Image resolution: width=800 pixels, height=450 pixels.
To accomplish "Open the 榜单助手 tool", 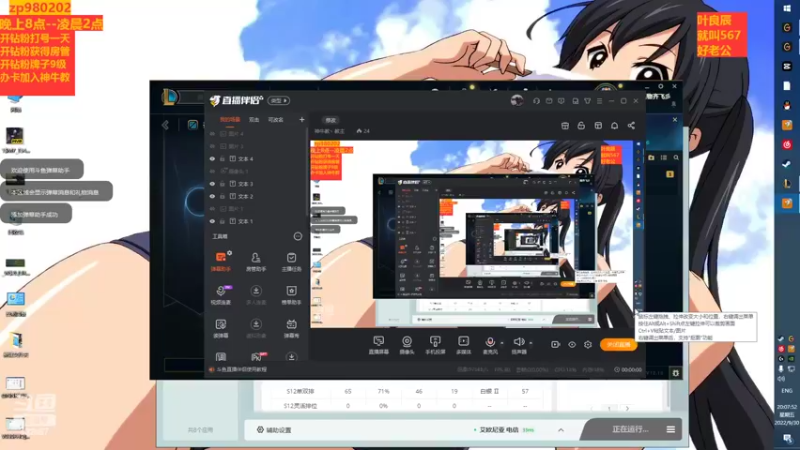I will coord(291,294).
